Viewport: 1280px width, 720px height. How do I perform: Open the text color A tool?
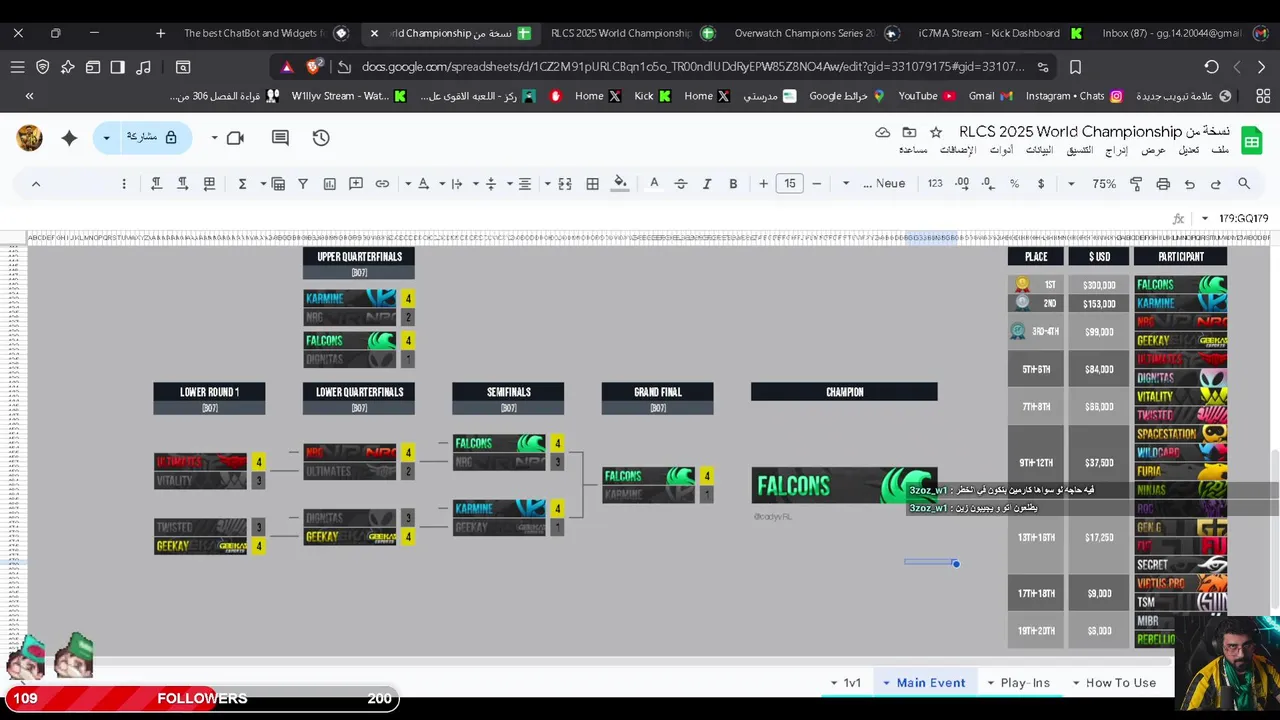point(654,183)
